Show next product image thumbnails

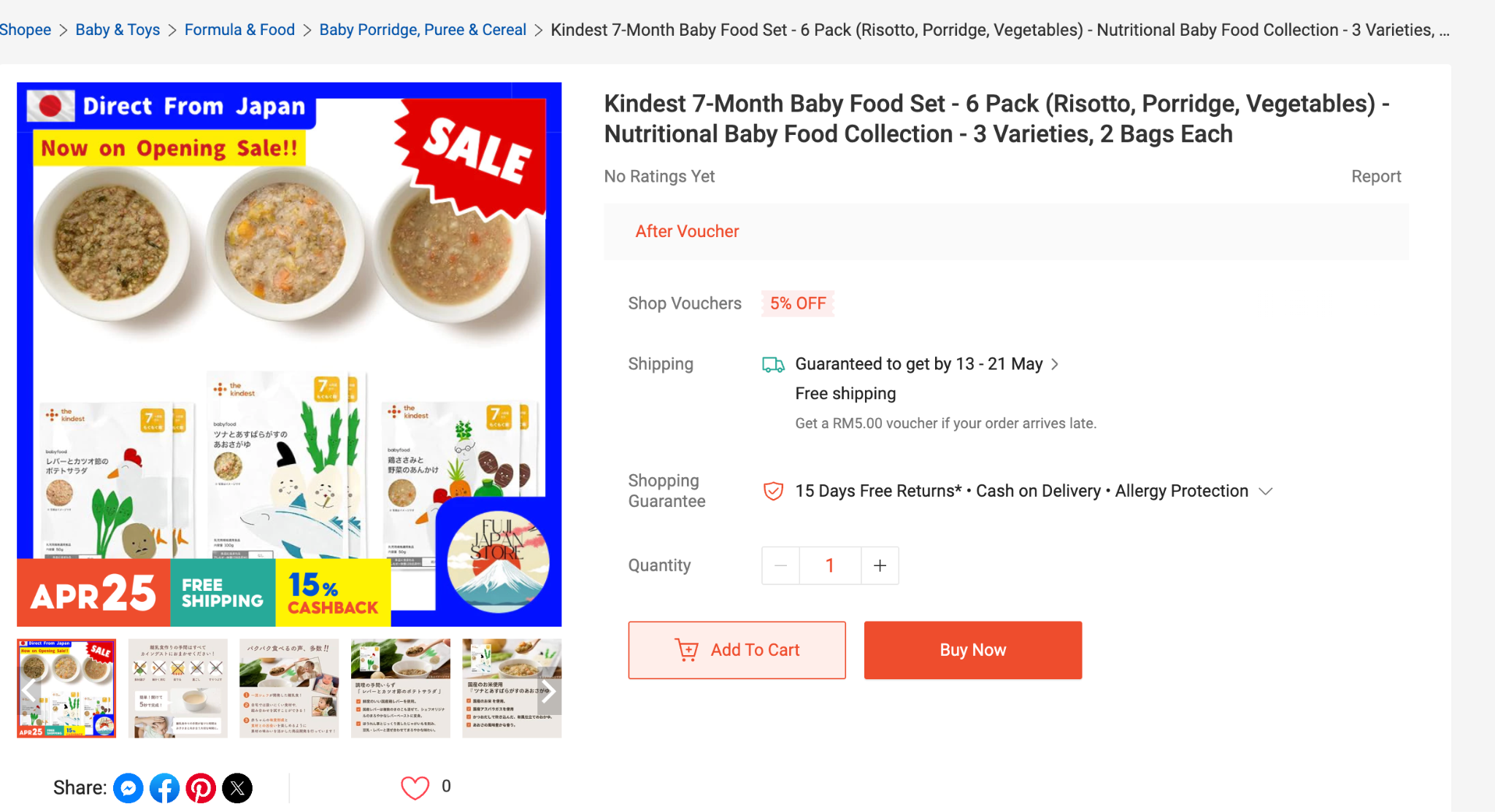[549, 690]
